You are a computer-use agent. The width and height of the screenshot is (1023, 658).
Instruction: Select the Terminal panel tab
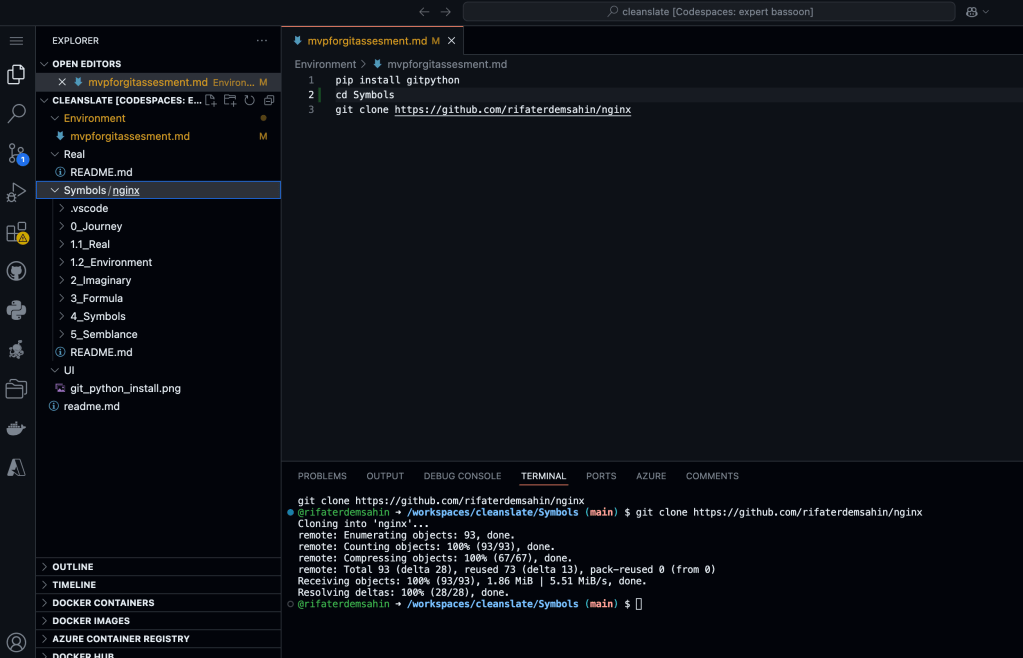(x=543, y=476)
